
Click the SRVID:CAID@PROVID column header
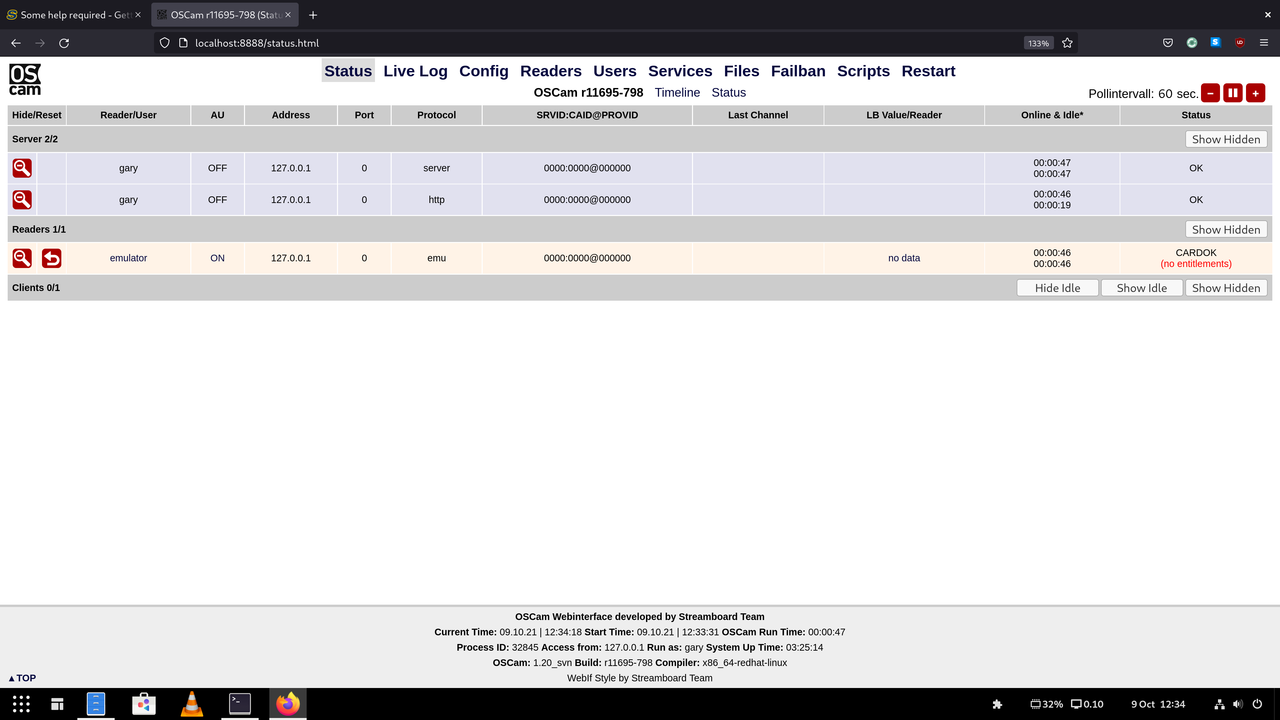[587, 115]
